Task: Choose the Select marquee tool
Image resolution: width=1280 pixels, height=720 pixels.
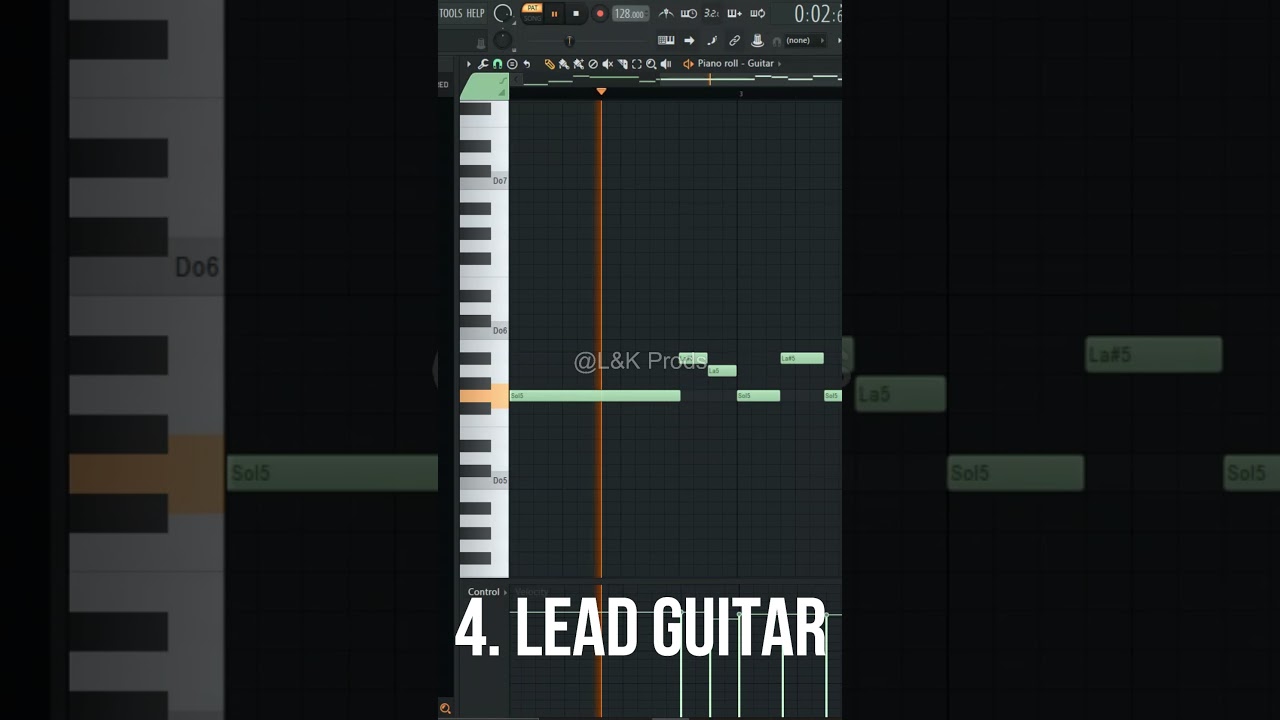Action: pyautogui.click(x=636, y=64)
